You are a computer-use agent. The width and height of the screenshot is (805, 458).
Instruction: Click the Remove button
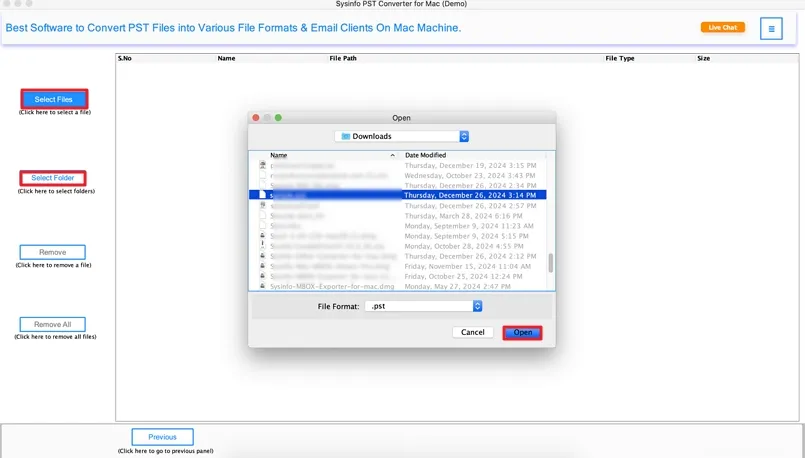click(52, 252)
